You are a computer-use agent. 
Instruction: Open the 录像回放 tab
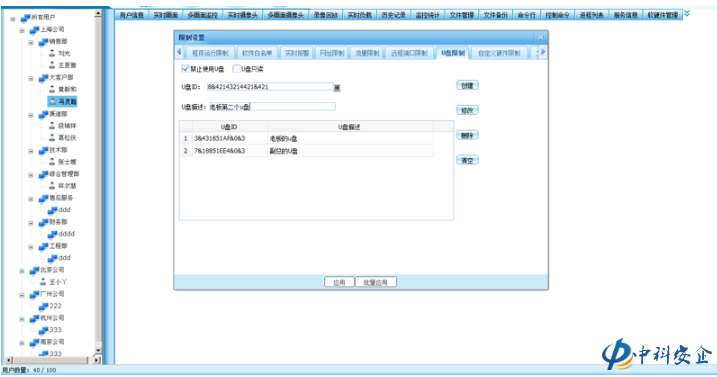325,15
